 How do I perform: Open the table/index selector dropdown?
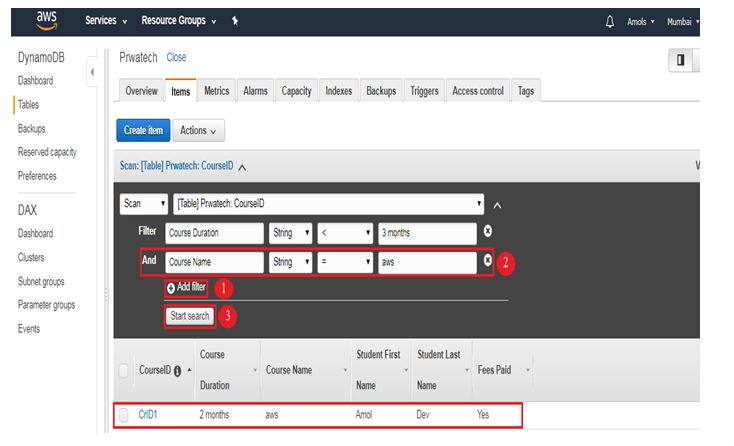click(329, 204)
